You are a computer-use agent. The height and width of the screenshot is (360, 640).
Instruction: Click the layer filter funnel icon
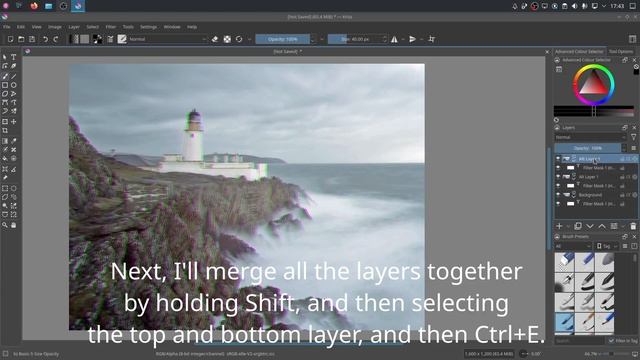coord(633,137)
